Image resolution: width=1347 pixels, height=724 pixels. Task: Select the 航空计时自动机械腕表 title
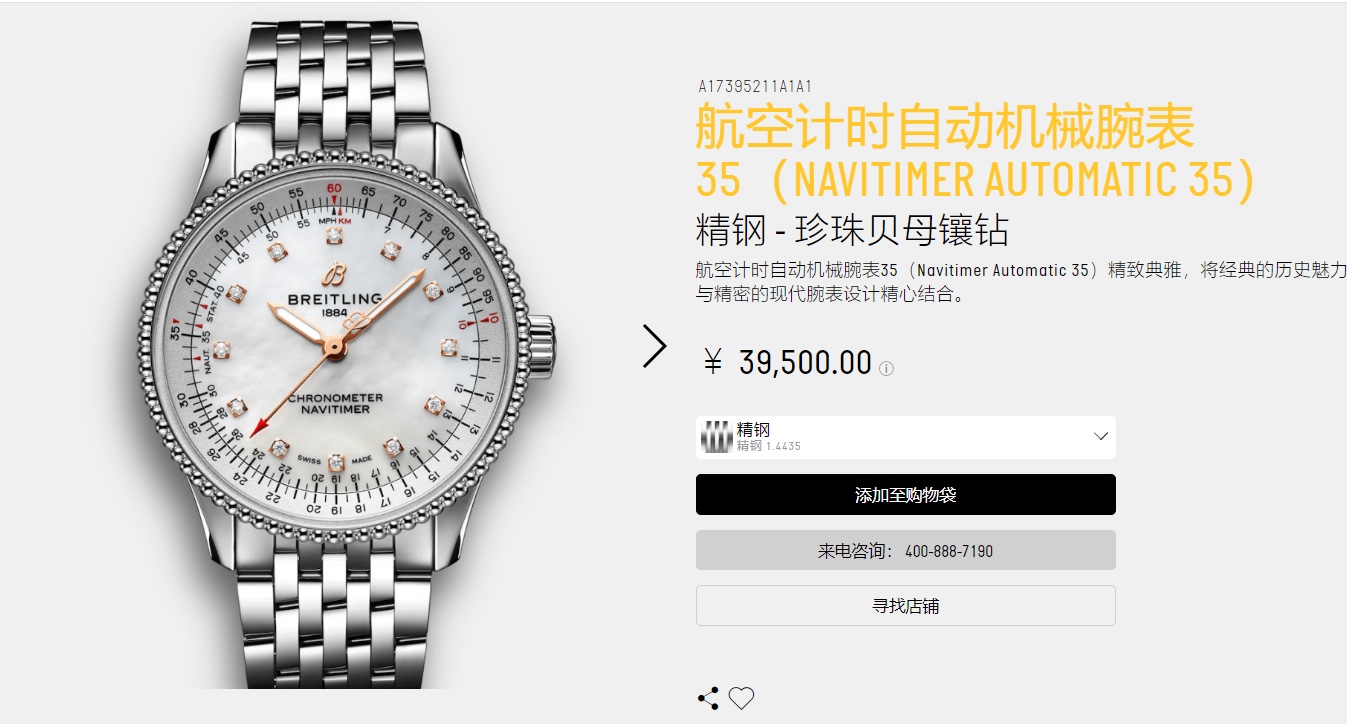click(946, 127)
